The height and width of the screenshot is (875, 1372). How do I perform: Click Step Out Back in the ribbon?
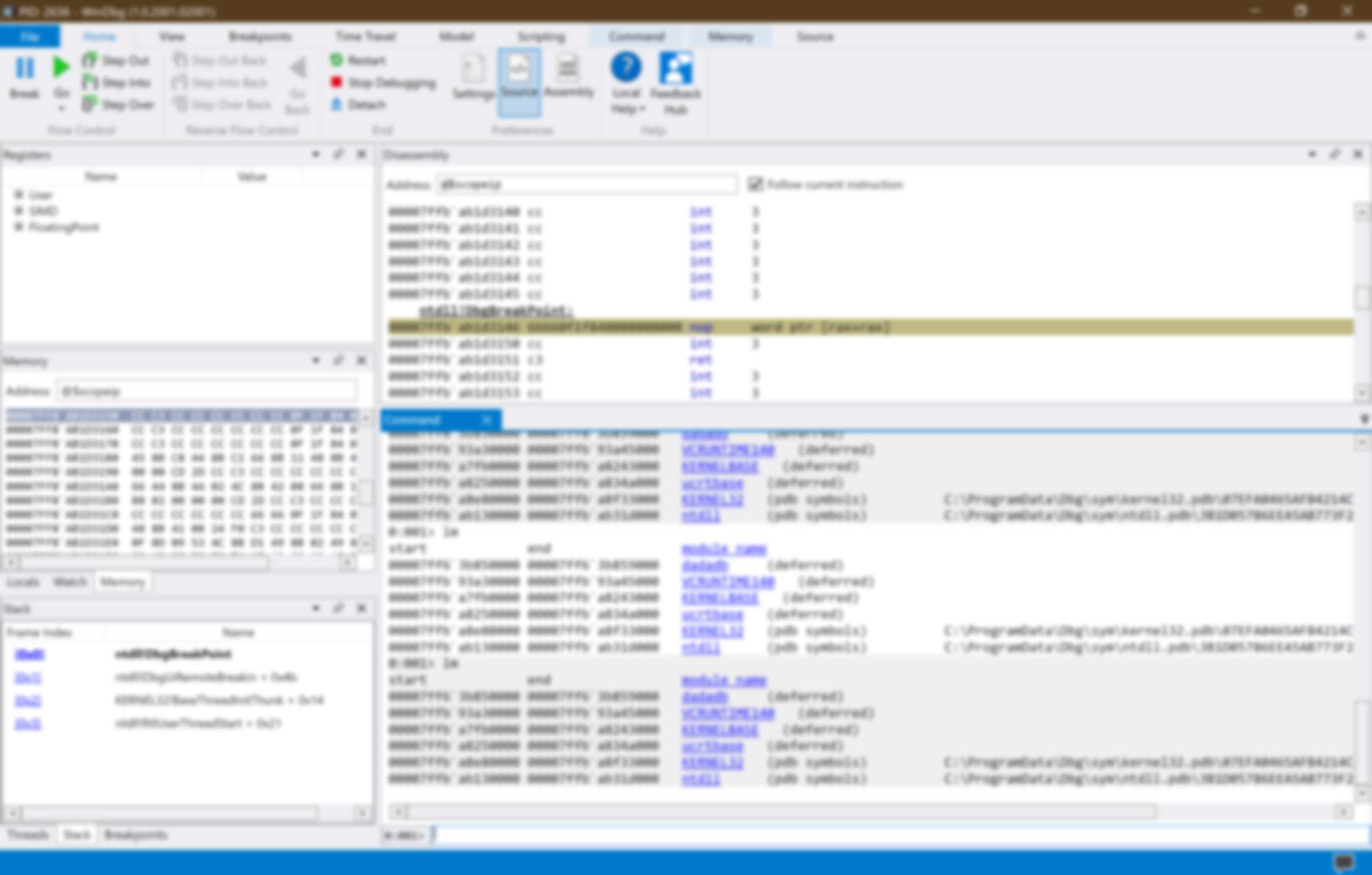tap(220, 60)
